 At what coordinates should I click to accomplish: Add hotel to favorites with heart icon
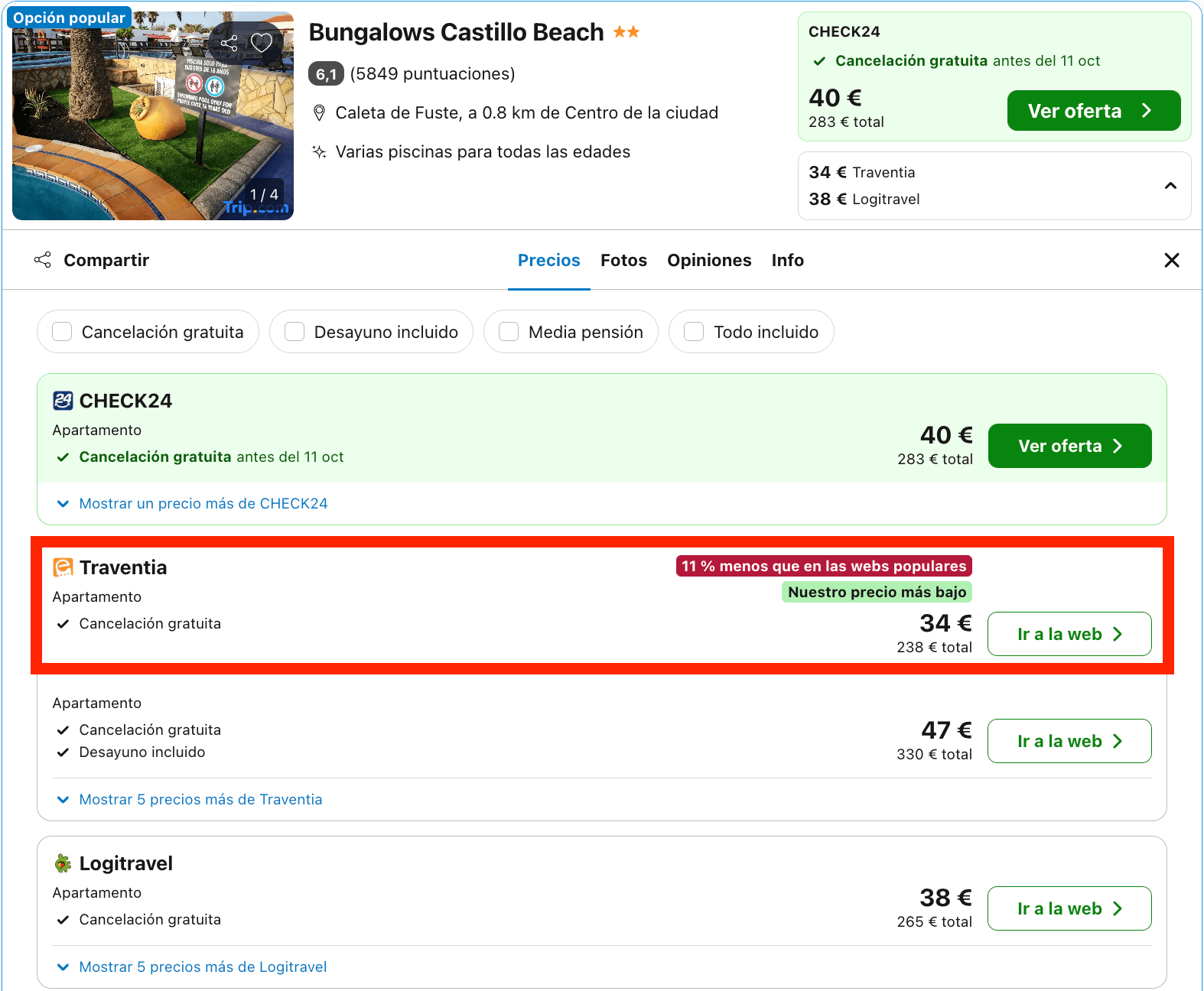pos(262,43)
